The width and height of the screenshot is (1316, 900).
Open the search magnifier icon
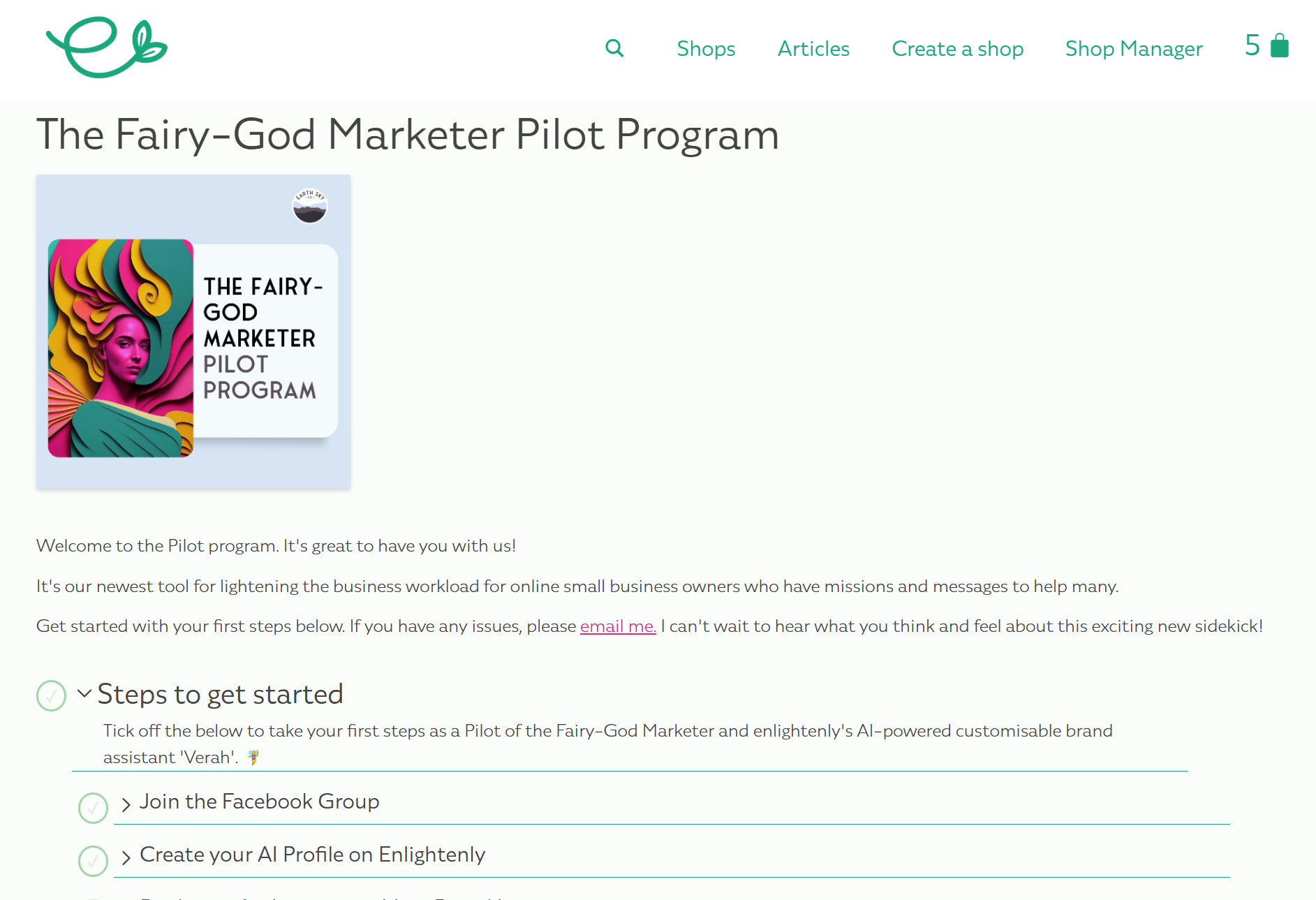614,48
